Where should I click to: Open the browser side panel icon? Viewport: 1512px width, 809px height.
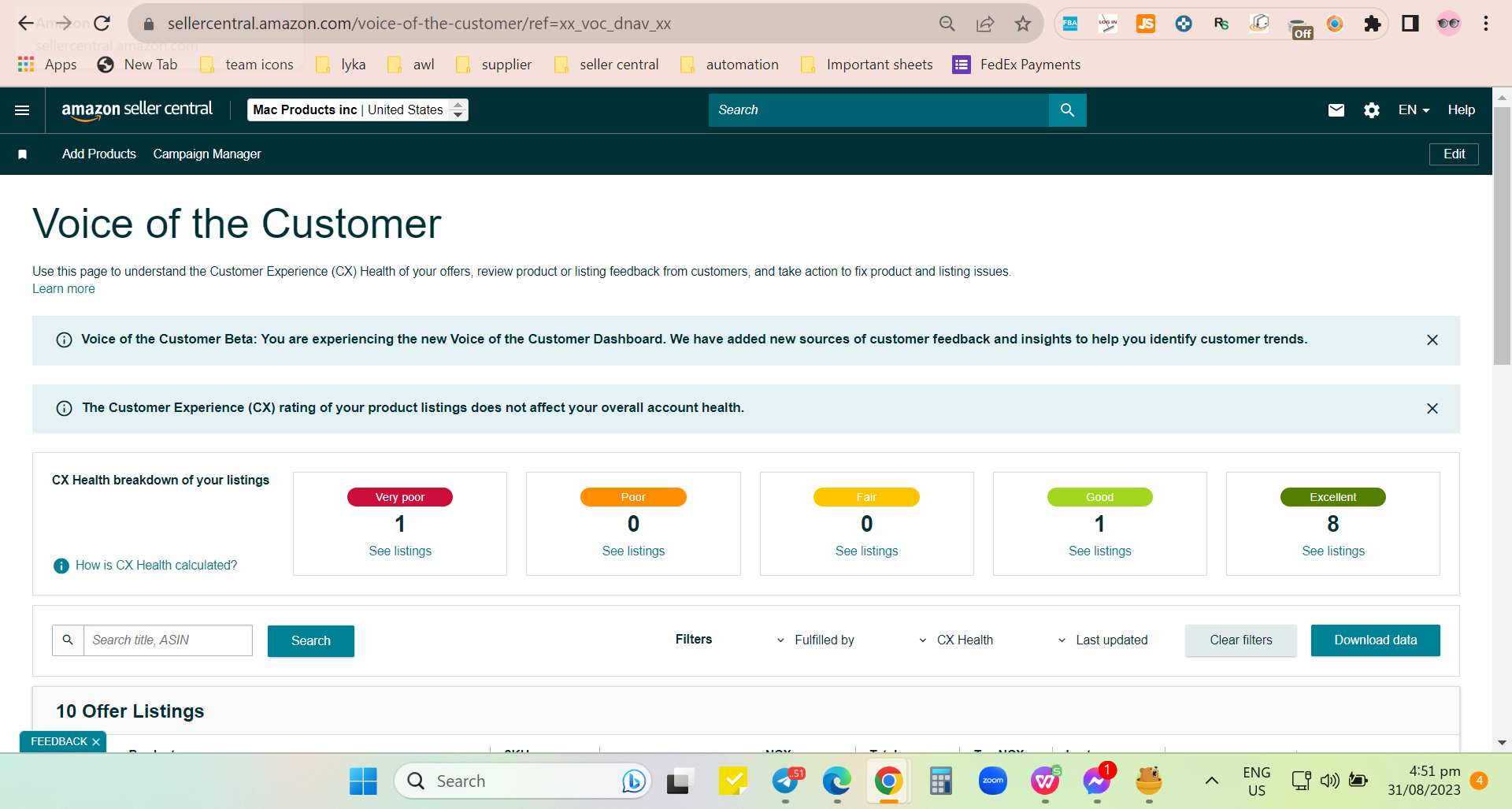[1410, 24]
